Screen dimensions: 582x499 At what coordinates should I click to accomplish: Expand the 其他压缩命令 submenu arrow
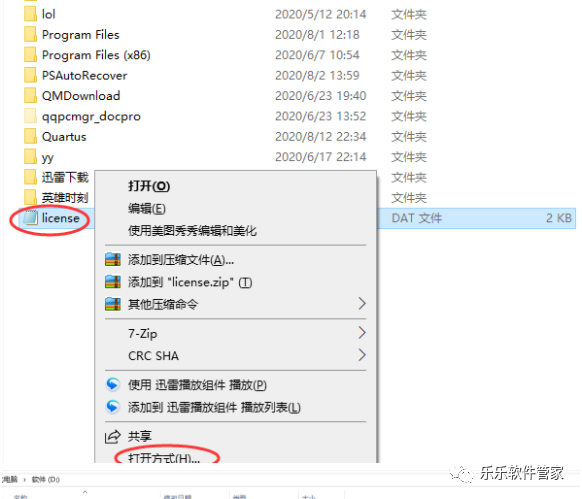(x=362, y=304)
